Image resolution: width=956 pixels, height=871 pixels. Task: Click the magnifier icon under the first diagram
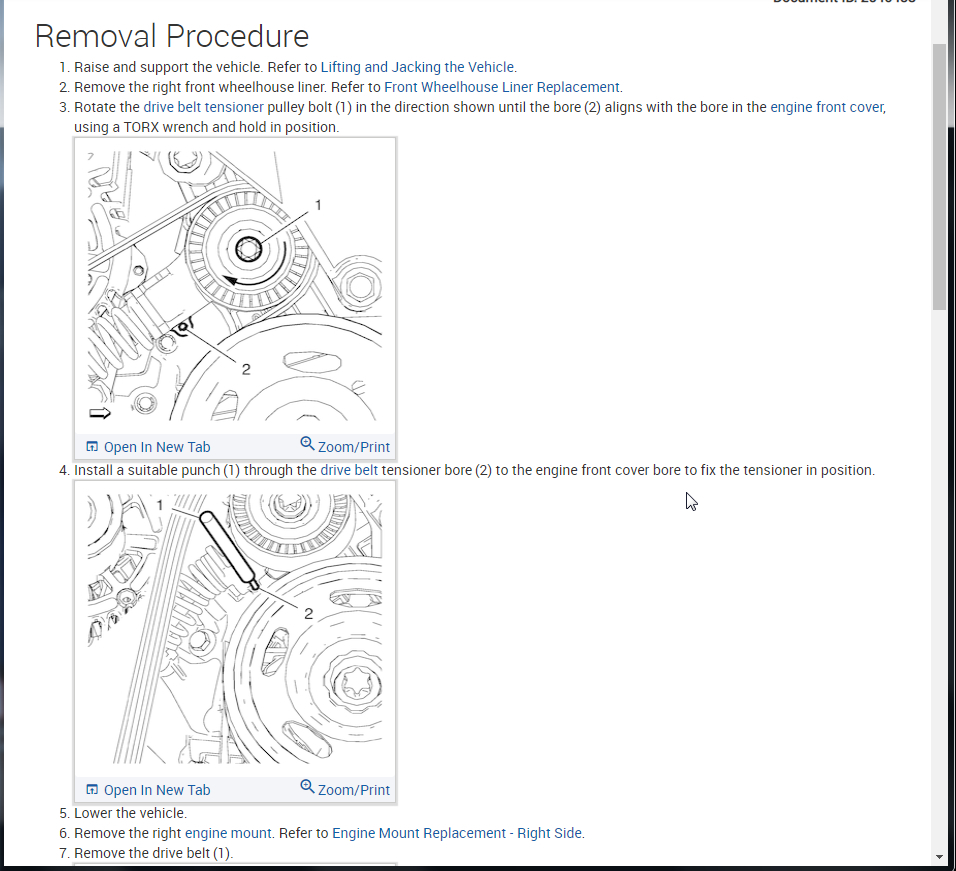click(307, 444)
